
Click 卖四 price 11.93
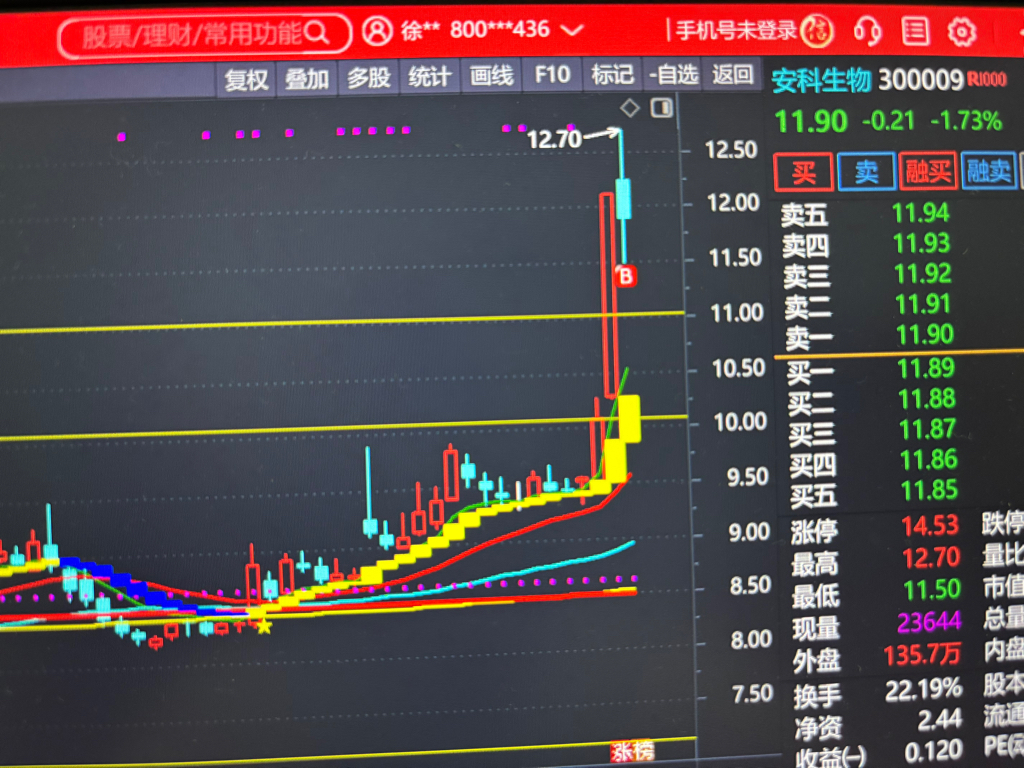(x=921, y=244)
